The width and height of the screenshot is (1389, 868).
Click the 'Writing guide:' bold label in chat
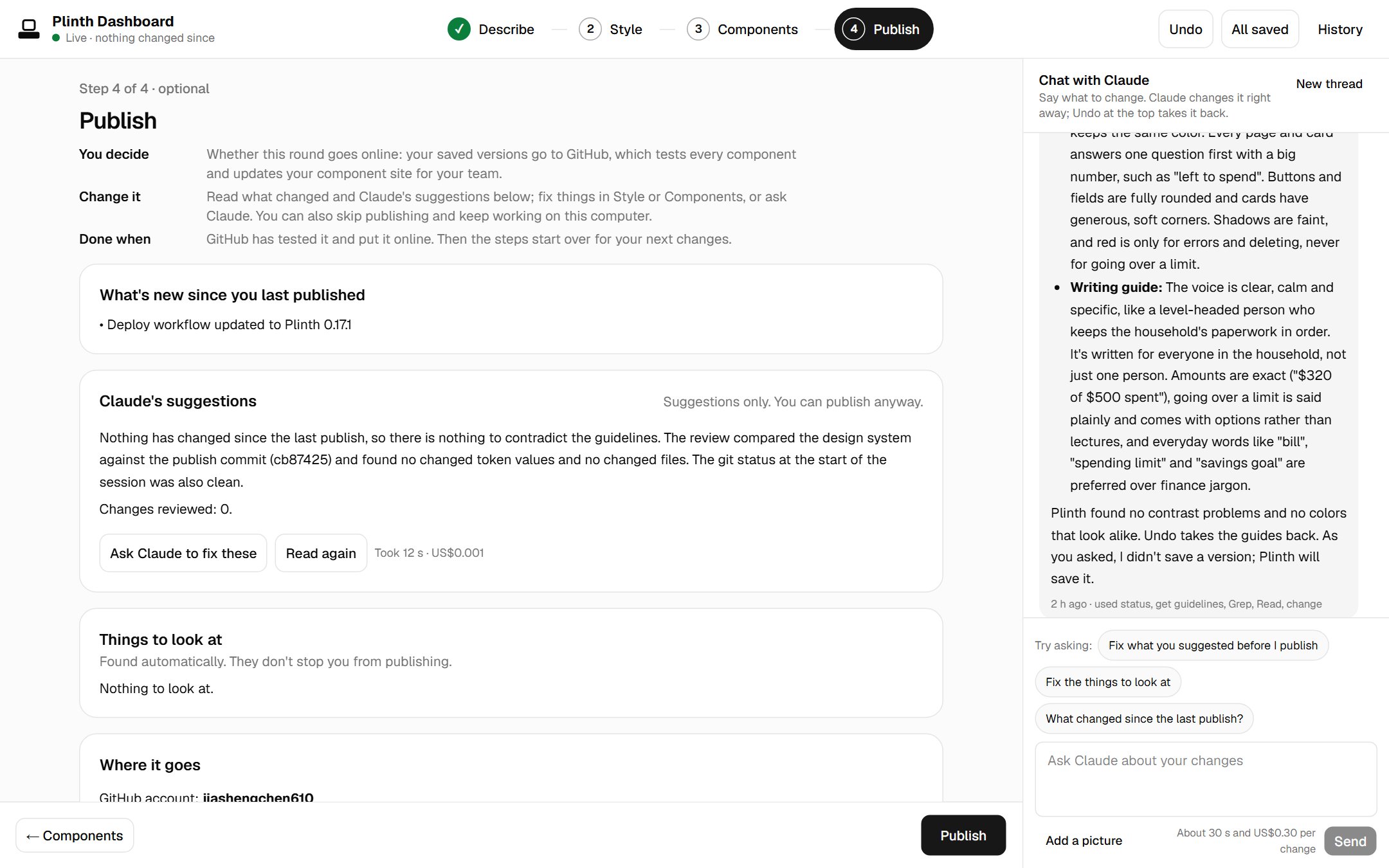[1116, 287]
